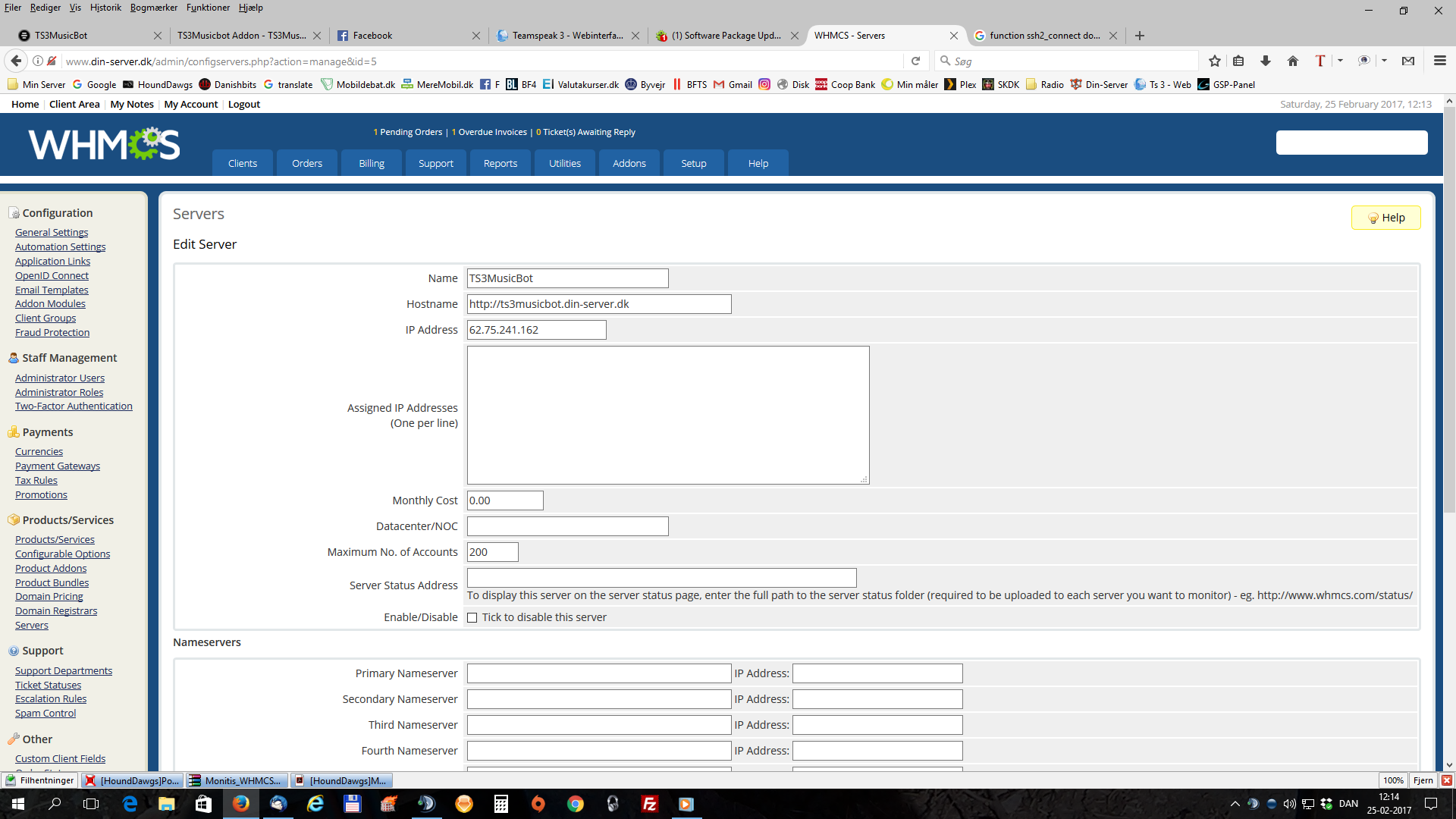Viewport: 1456px width, 819px height.
Task: Click the Reports menu icon
Action: pyautogui.click(x=498, y=163)
